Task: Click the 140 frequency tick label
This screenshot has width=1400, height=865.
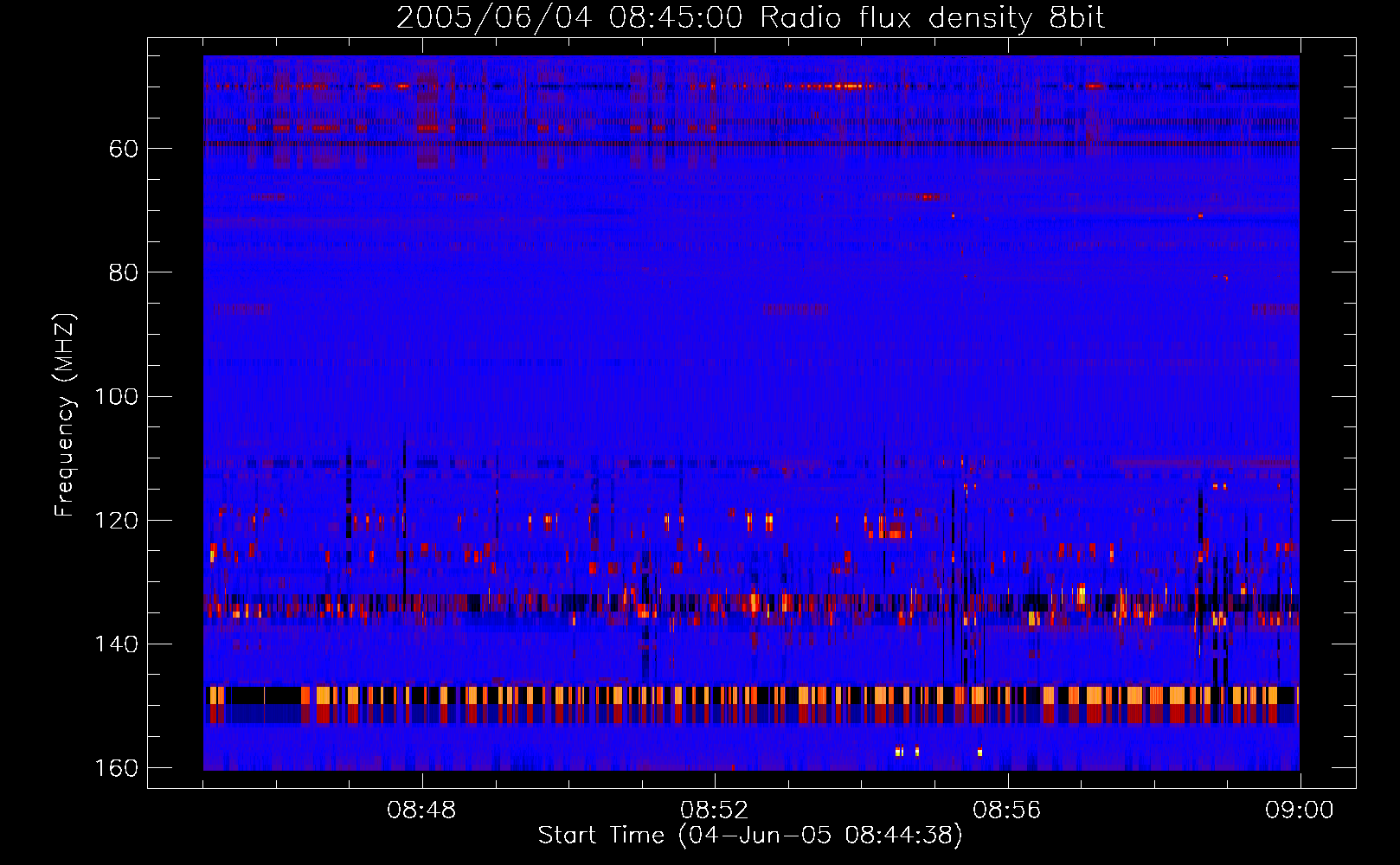Action: point(116,644)
